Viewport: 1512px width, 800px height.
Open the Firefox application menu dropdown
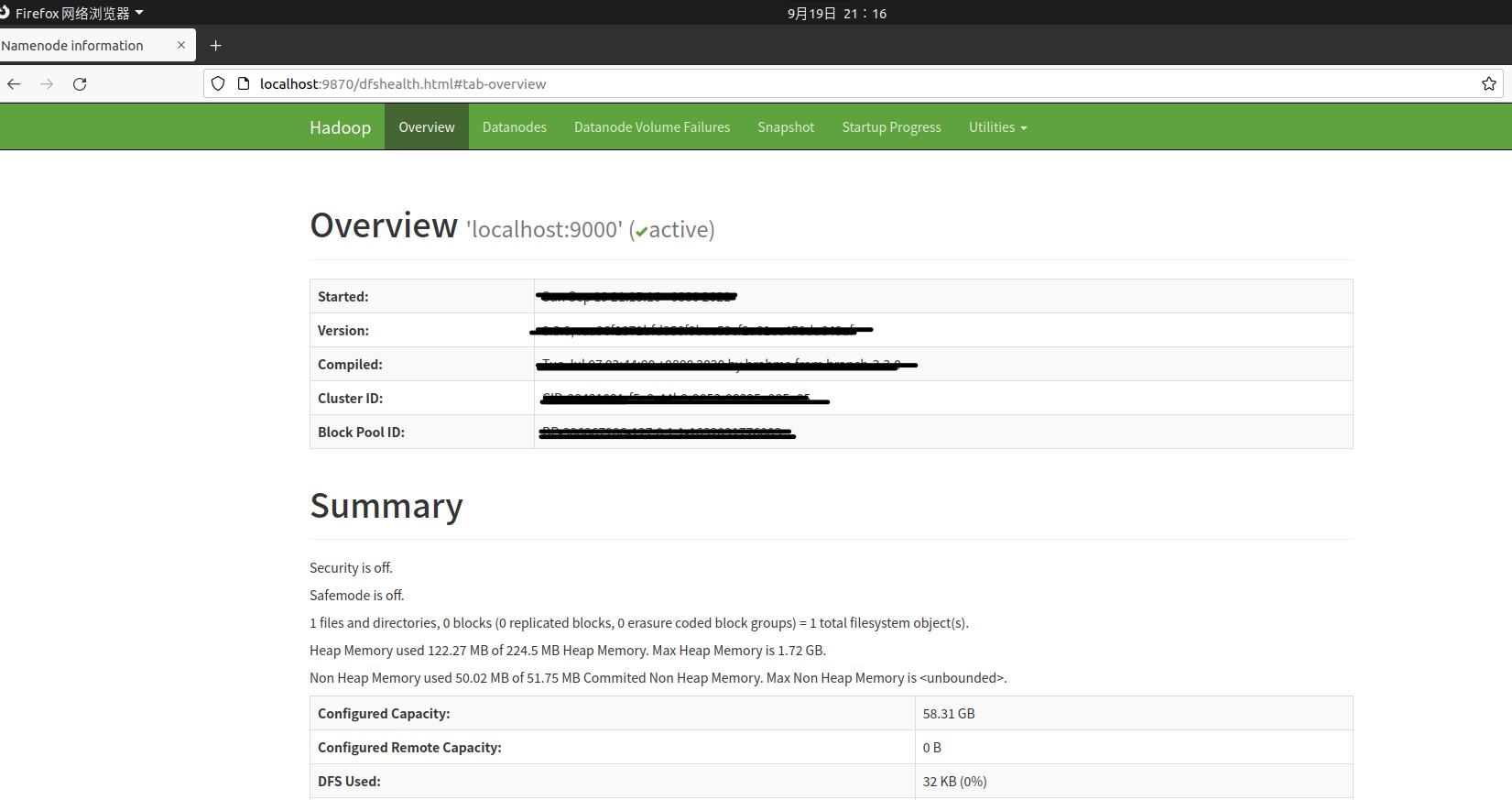pyautogui.click(x=80, y=13)
